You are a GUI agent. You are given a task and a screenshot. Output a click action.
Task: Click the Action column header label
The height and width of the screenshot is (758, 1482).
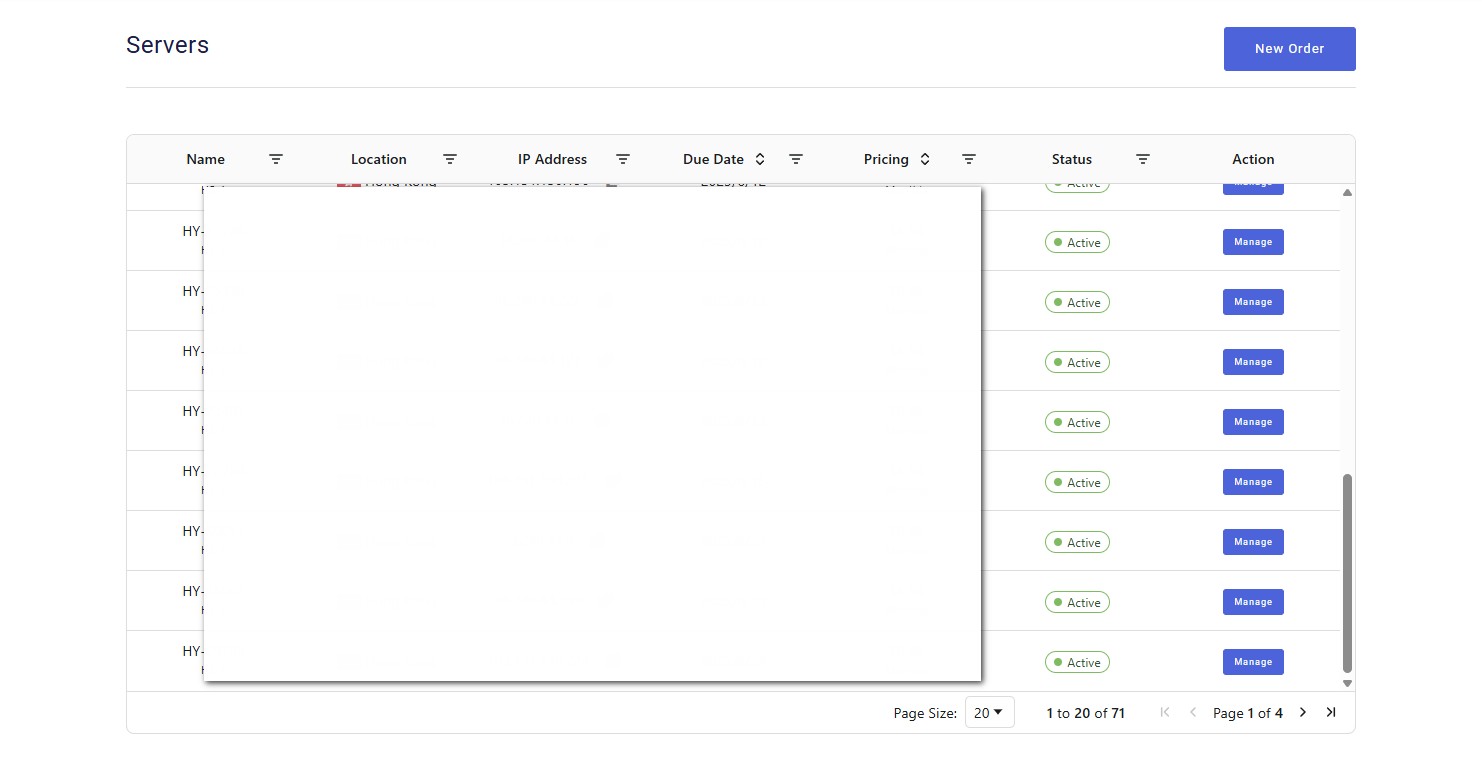1253,159
